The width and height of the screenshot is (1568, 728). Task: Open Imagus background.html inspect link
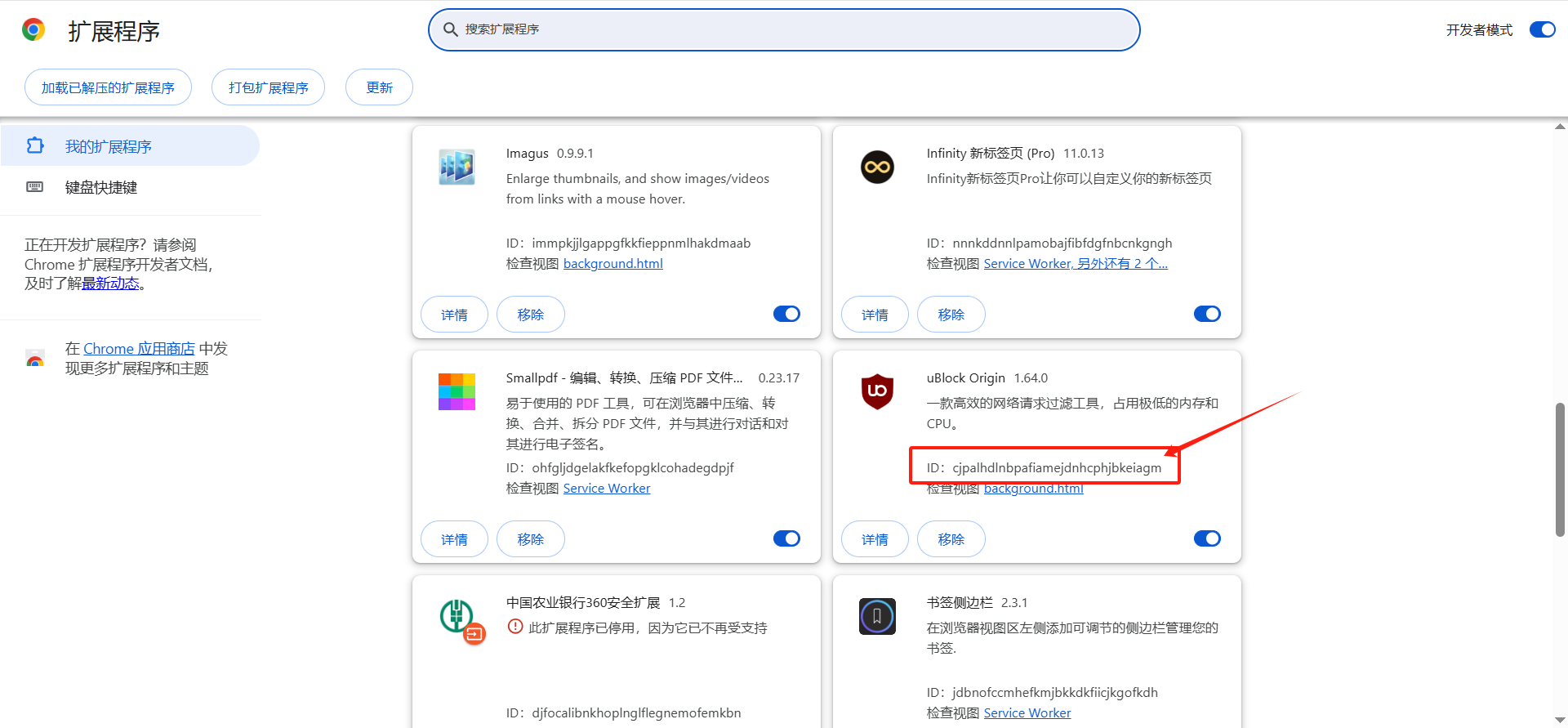point(612,264)
